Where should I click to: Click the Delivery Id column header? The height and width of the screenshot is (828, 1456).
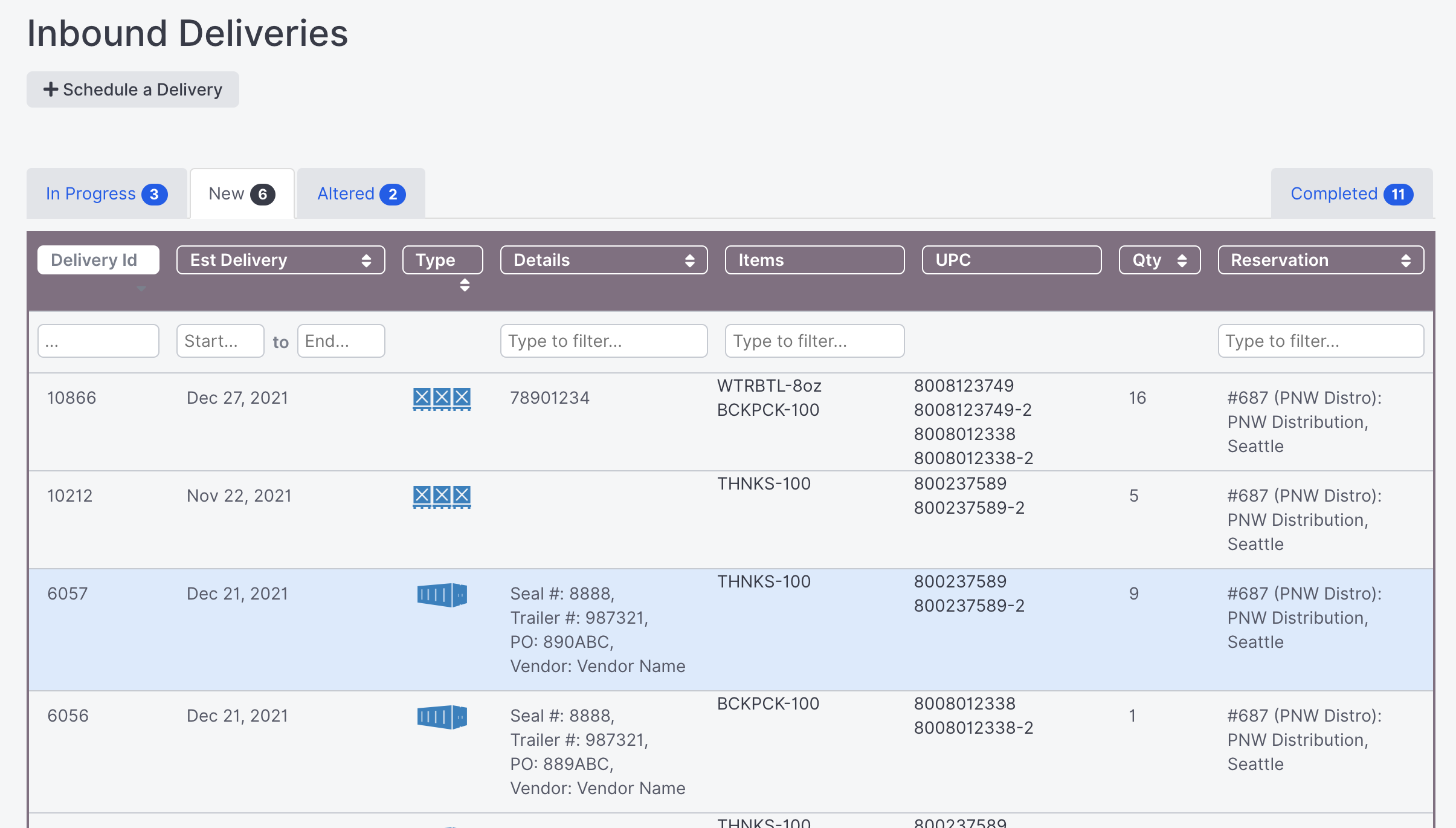tap(98, 260)
